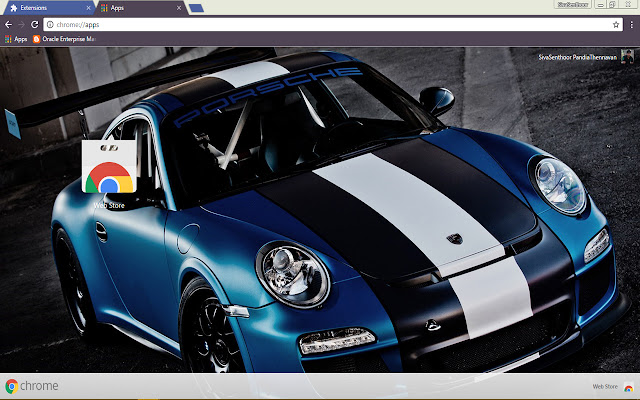The width and height of the screenshot is (640, 400).
Task: Restore down the Chrome window
Action: [x=612, y=4]
